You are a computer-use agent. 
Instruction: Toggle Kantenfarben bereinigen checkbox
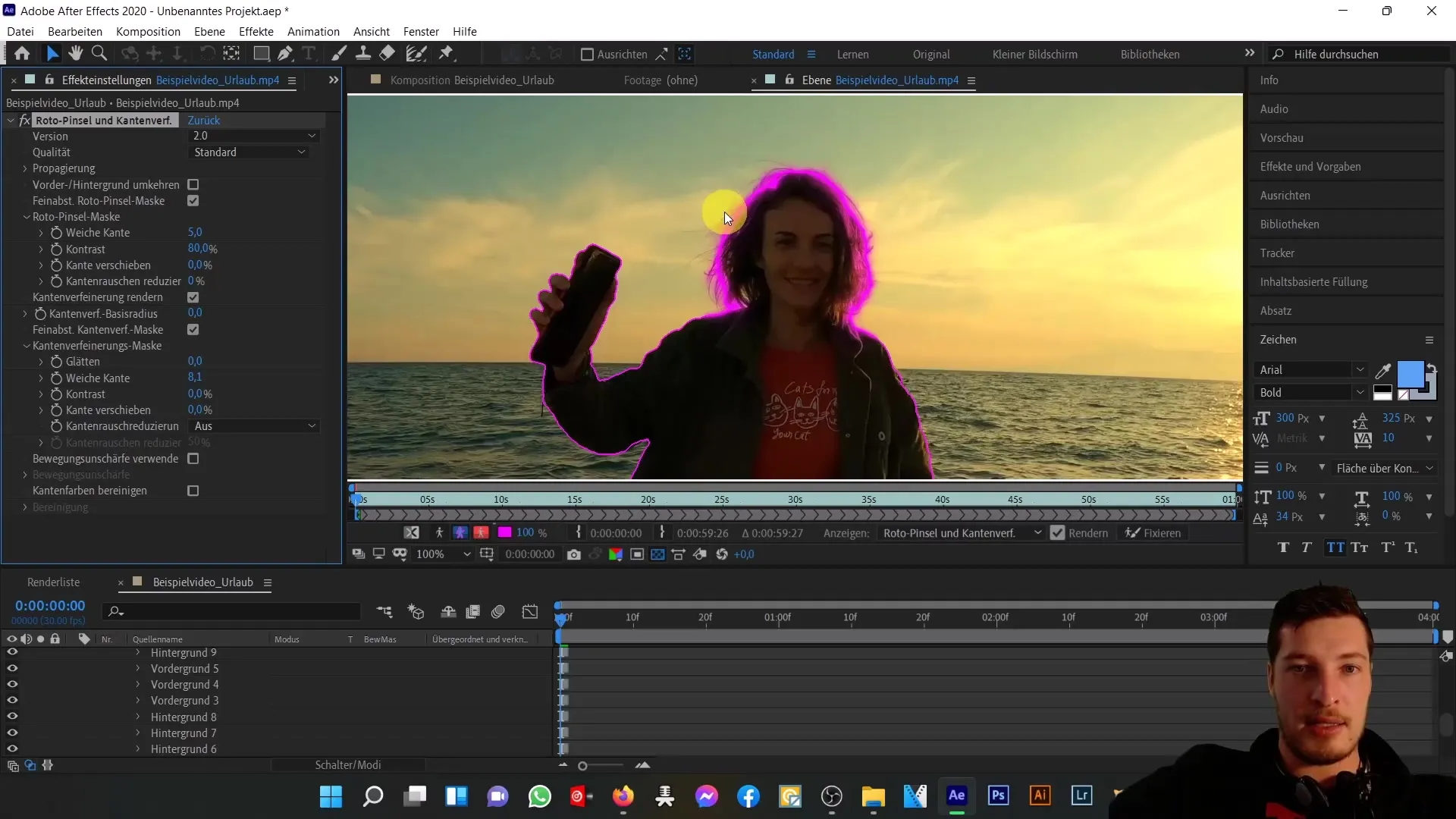tap(193, 490)
